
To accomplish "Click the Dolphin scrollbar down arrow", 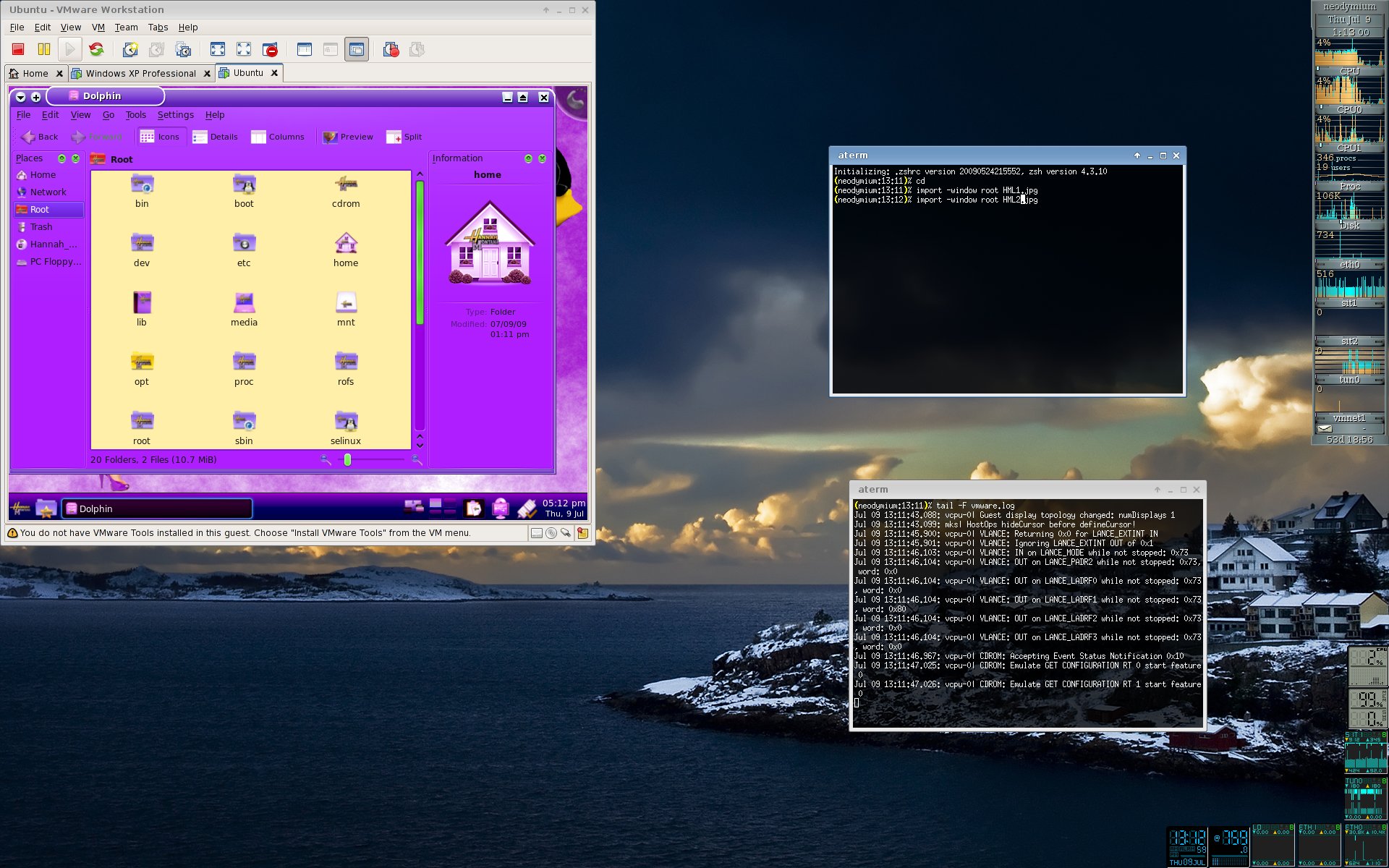I will point(420,446).
